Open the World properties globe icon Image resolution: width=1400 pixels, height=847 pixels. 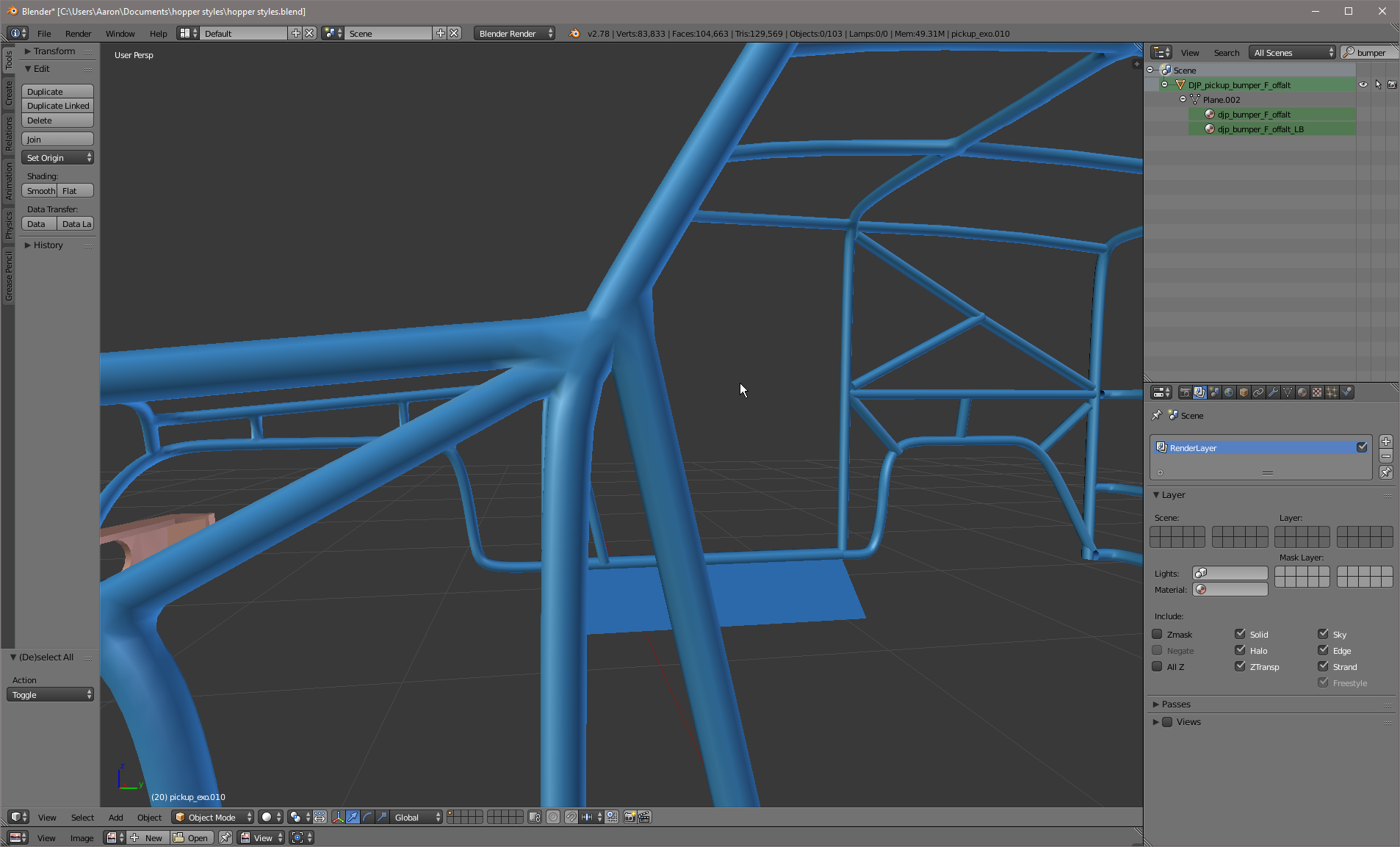click(1229, 392)
